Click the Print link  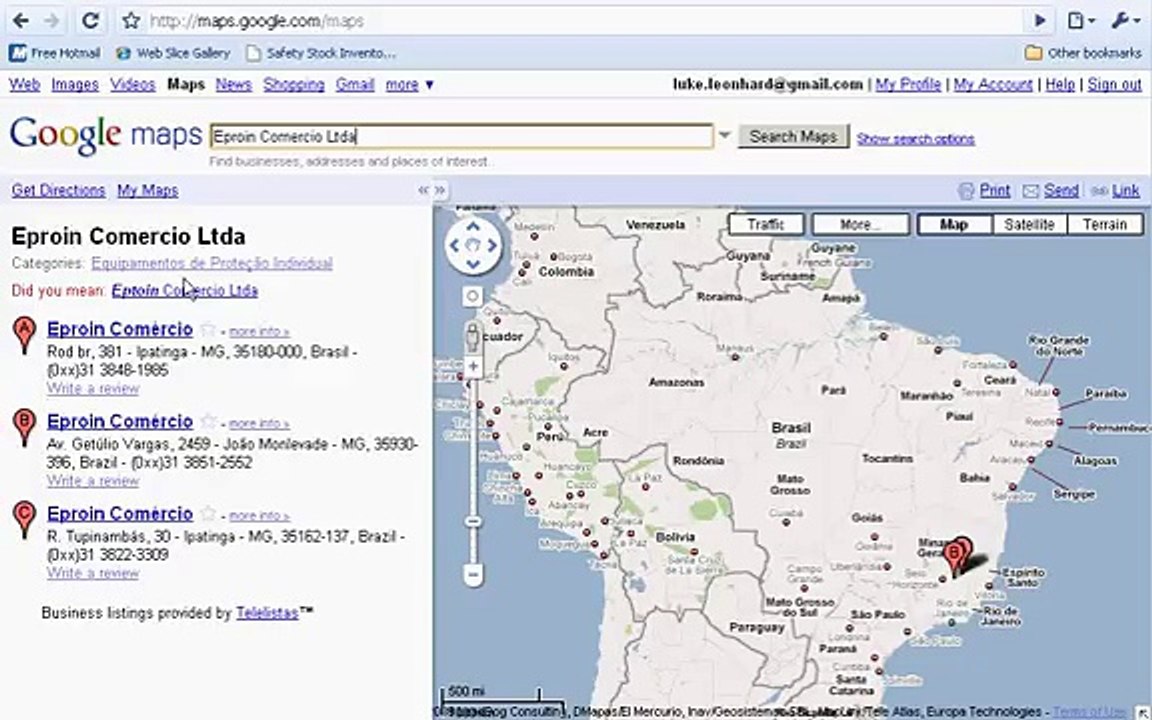click(x=995, y=190)
